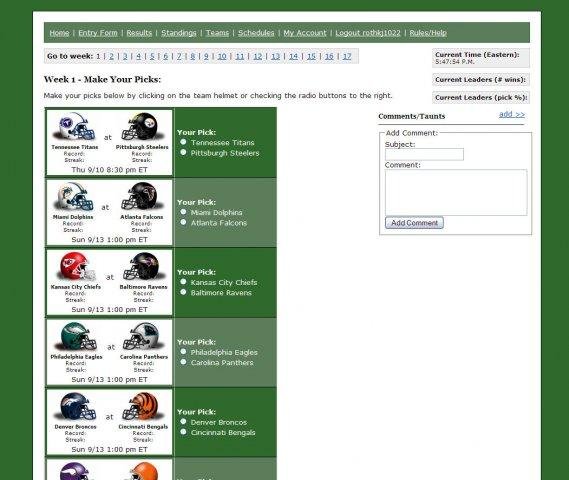Open the Home menu link
Image resolution: width=569 pixels, height=480 pixels.
(x=59, y=33)
